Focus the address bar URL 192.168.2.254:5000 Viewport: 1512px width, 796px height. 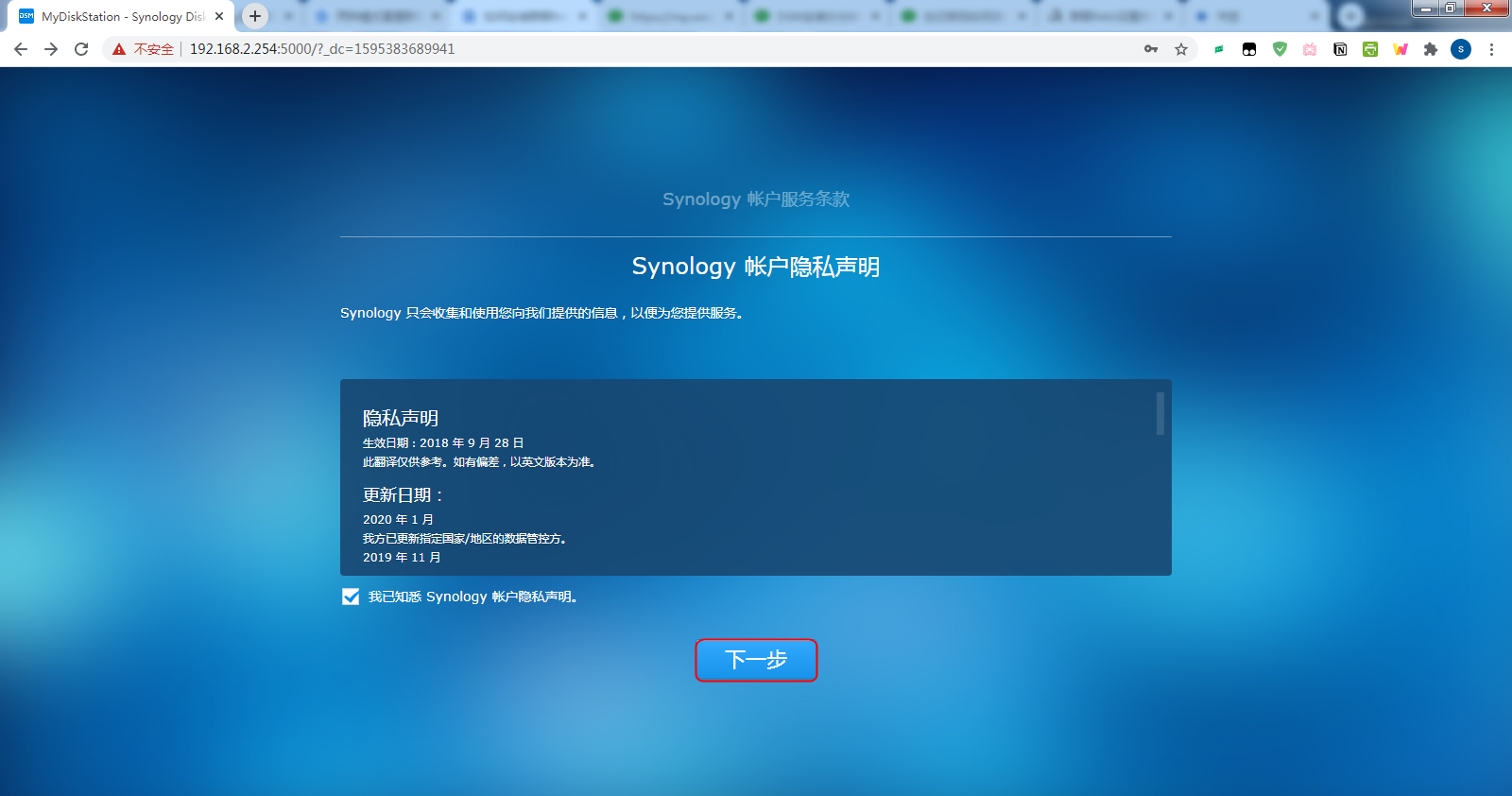(x=322, y=49)
